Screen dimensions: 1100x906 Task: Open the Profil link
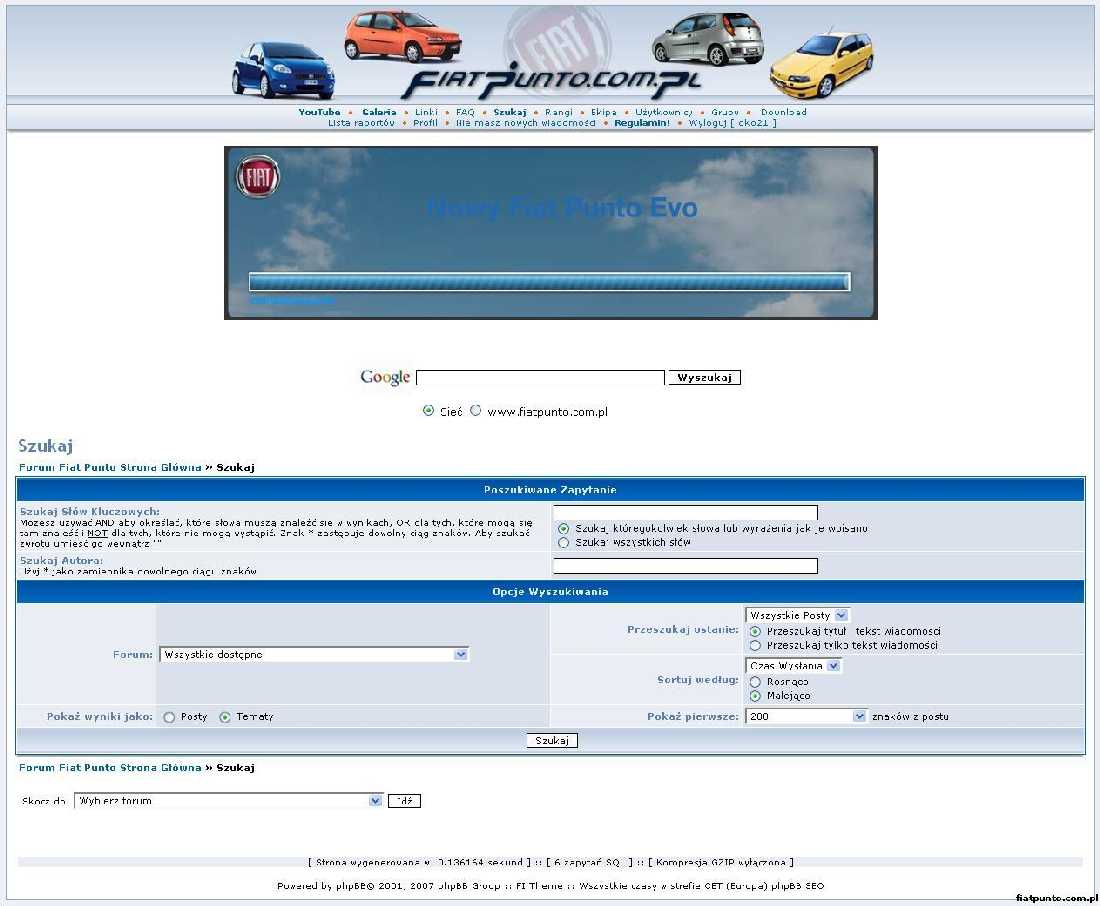pyautogui.click(x=425, y=123)
